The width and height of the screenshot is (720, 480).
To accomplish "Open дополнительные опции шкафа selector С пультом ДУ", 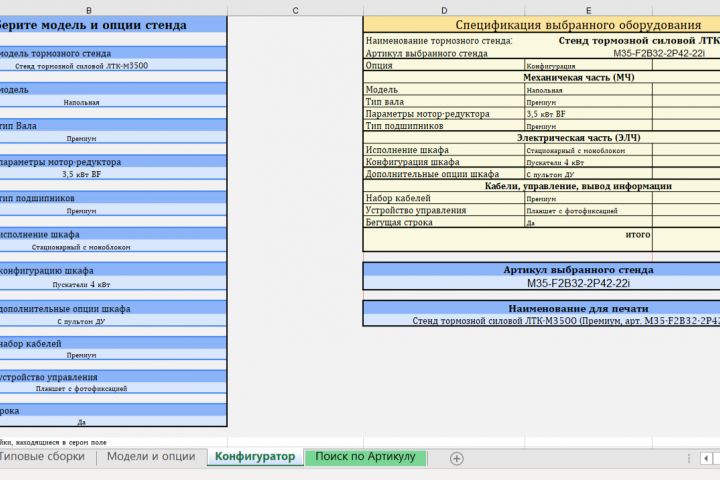I will click(112, 321).
